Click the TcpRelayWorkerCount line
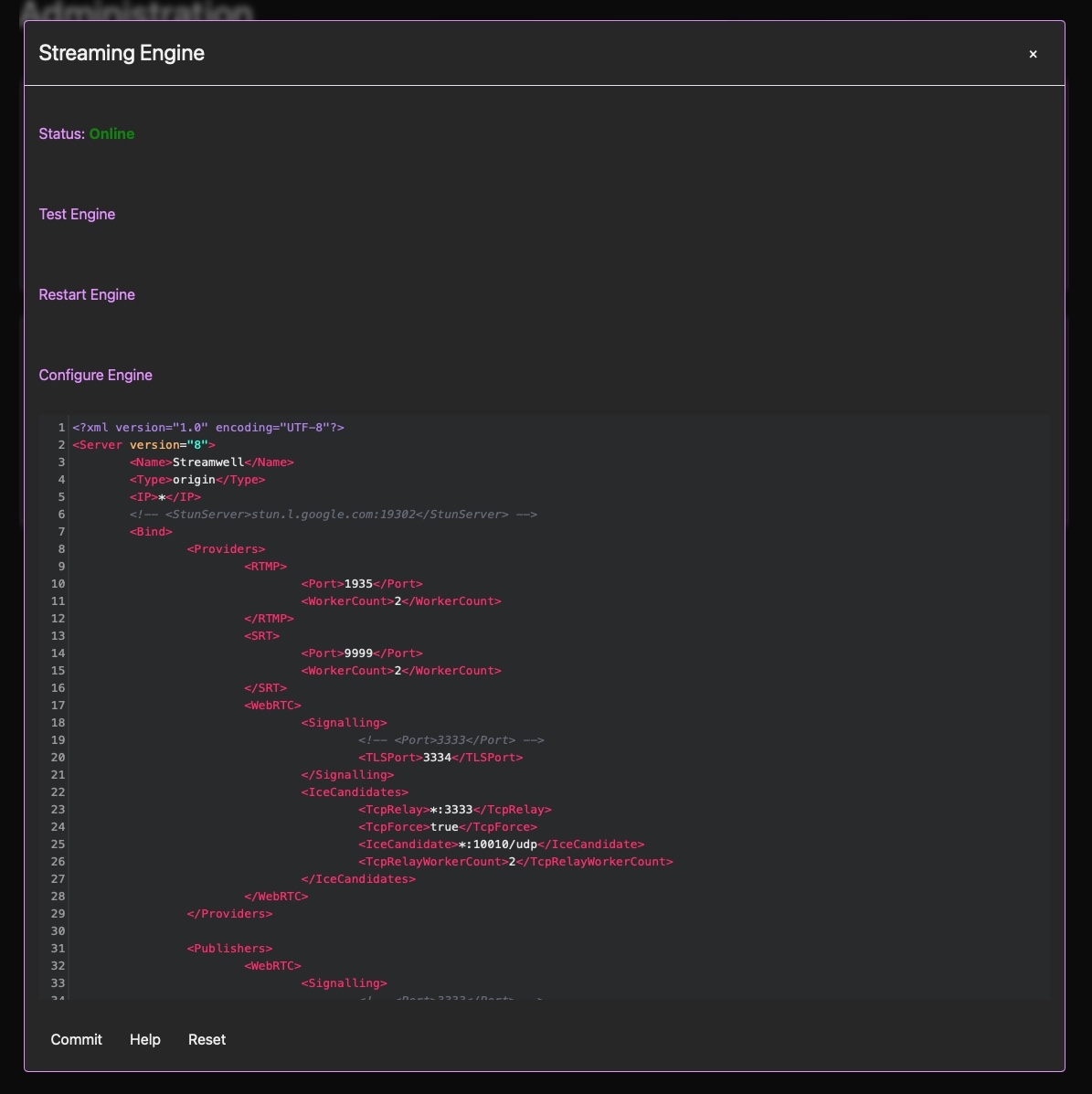The width and height of the screenshot is (1092, 1094). coord(515,862)
